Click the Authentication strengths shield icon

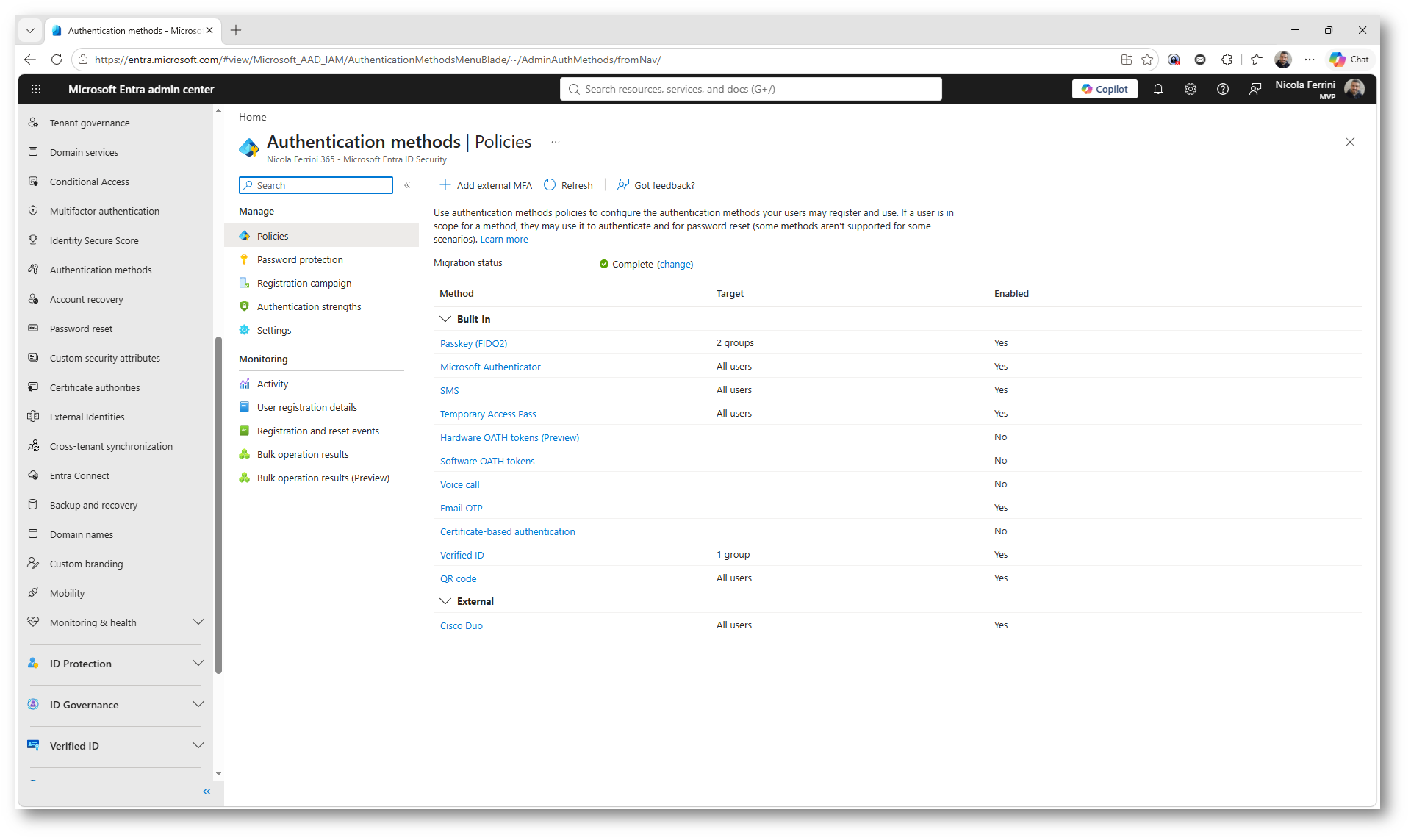(245, 306)
